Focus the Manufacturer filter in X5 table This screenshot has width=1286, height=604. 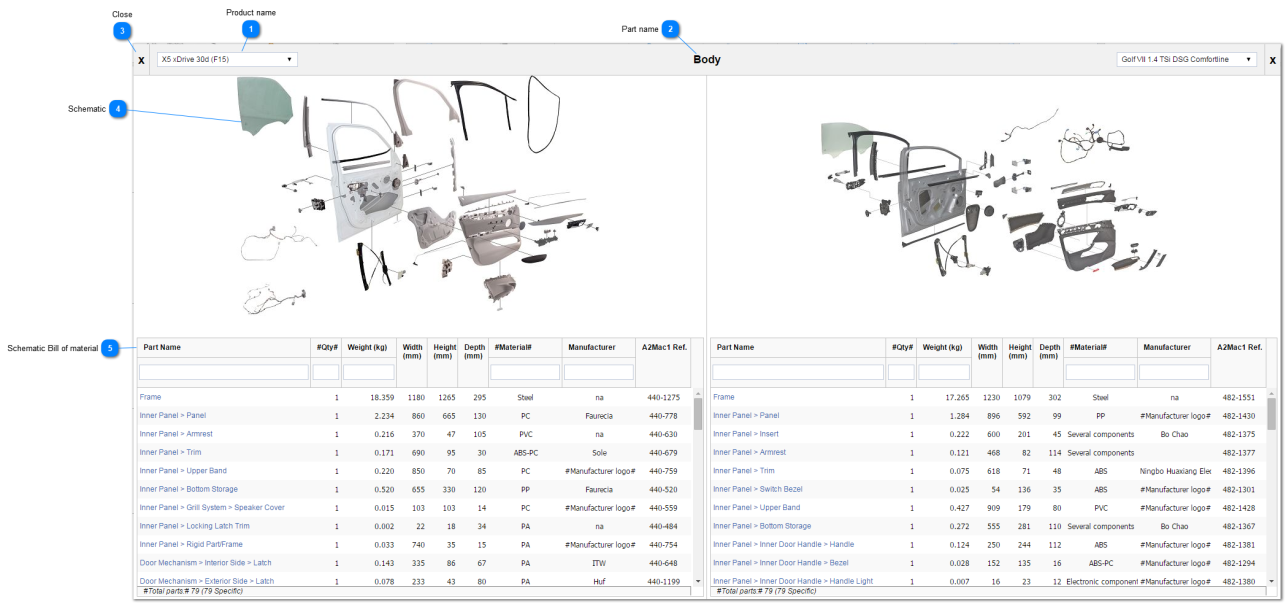pyautogui.click(x=598, y=372)
